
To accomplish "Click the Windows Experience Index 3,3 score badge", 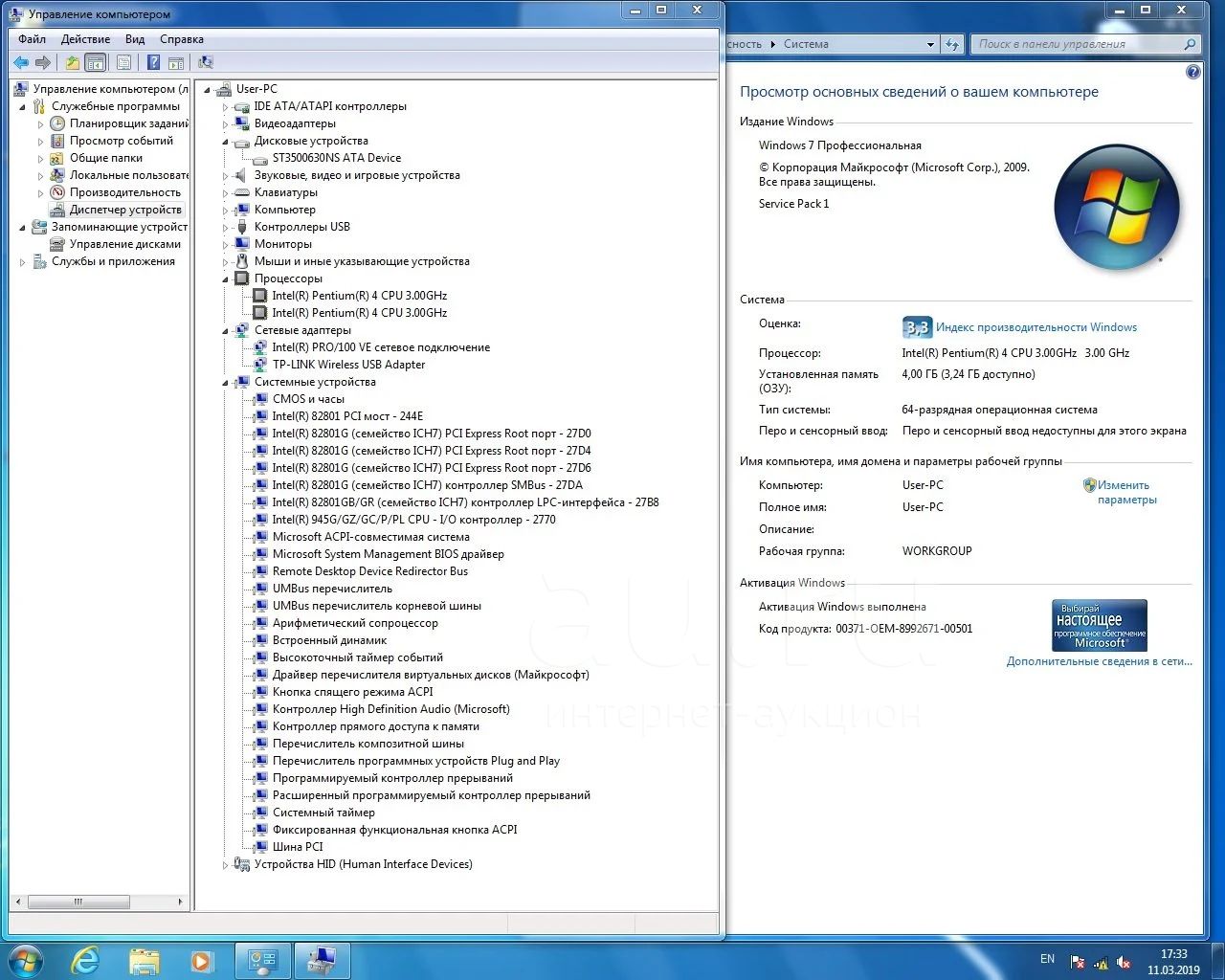I will tap(917, 327).
